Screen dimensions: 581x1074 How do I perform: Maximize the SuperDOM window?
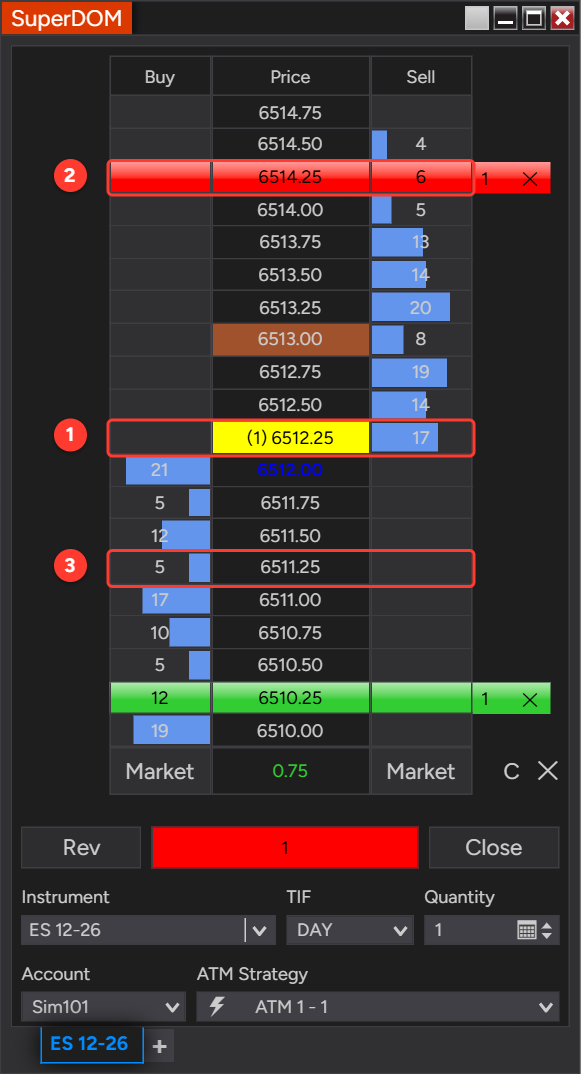click(x=533, y=18)
